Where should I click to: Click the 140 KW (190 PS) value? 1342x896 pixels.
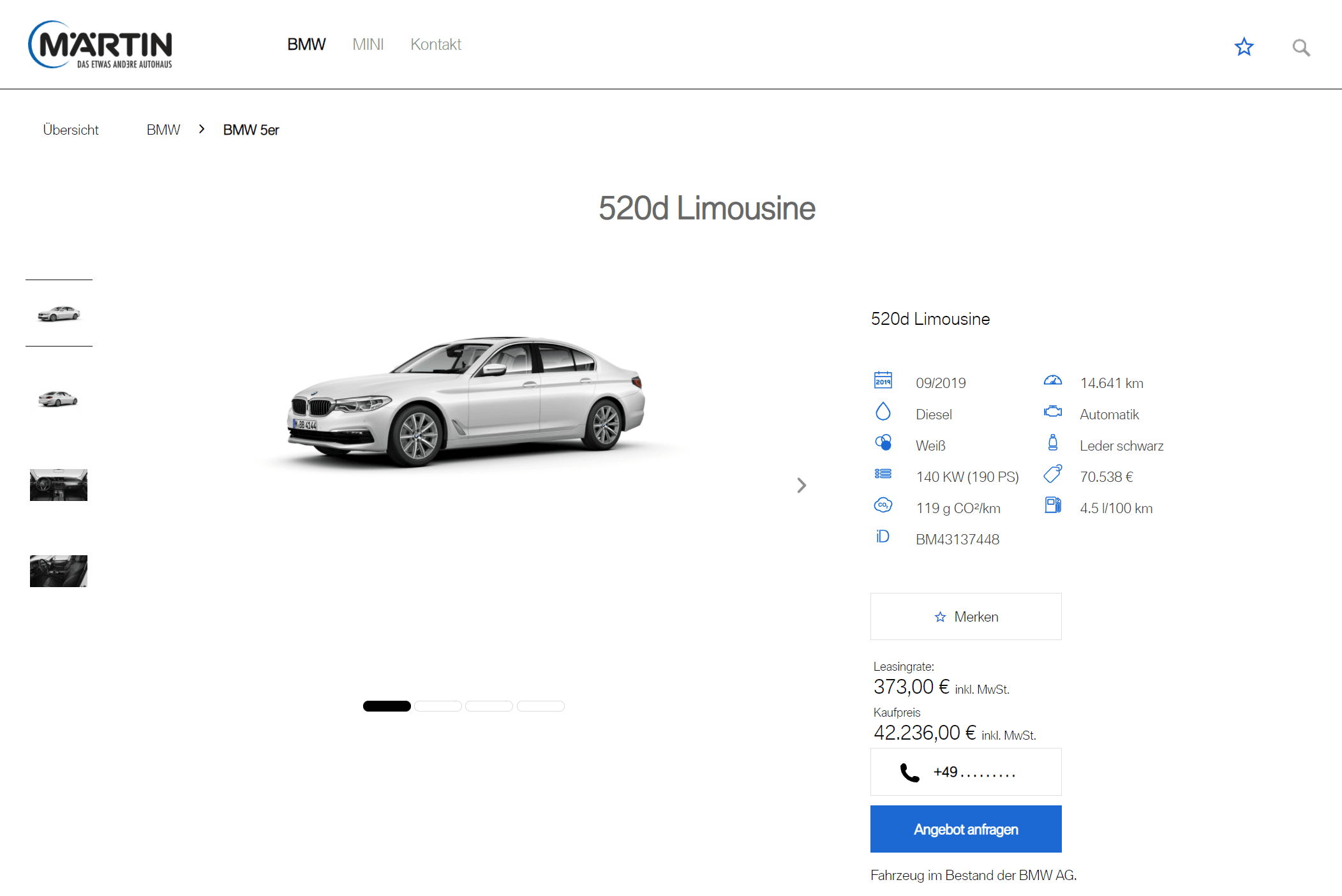tap(967, 477)
